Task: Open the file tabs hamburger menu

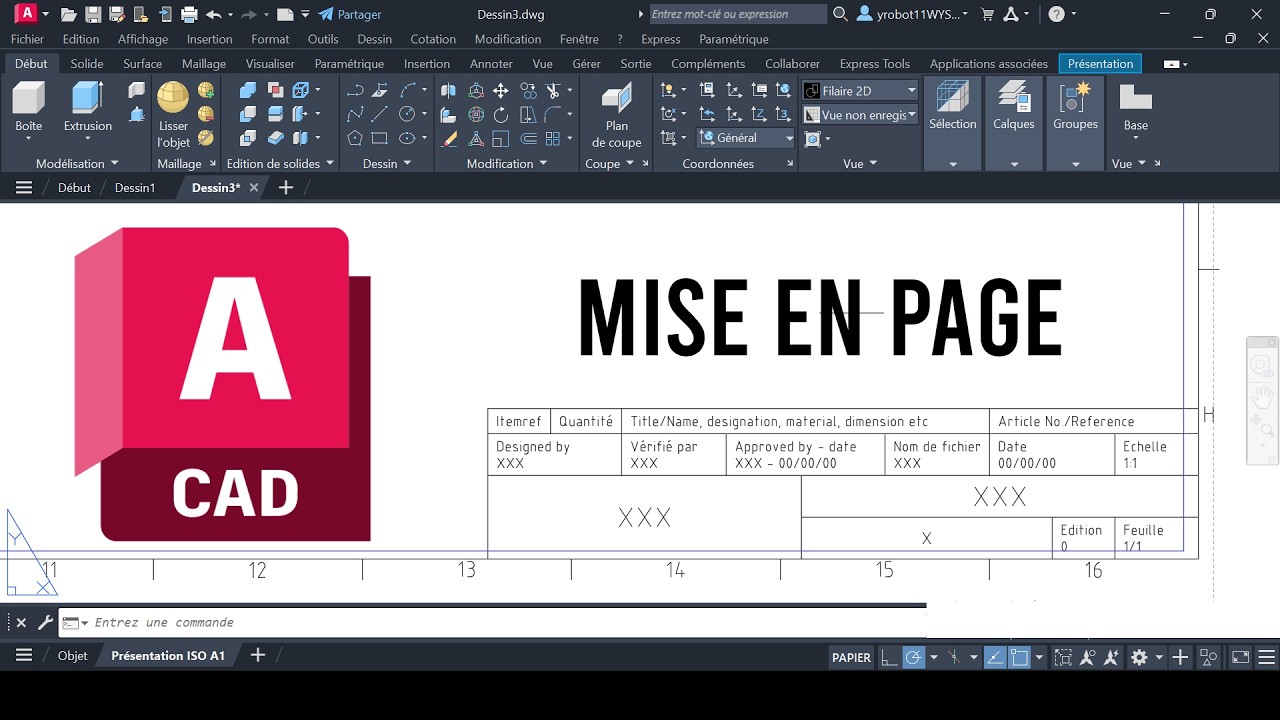Action: coord(24,187)
